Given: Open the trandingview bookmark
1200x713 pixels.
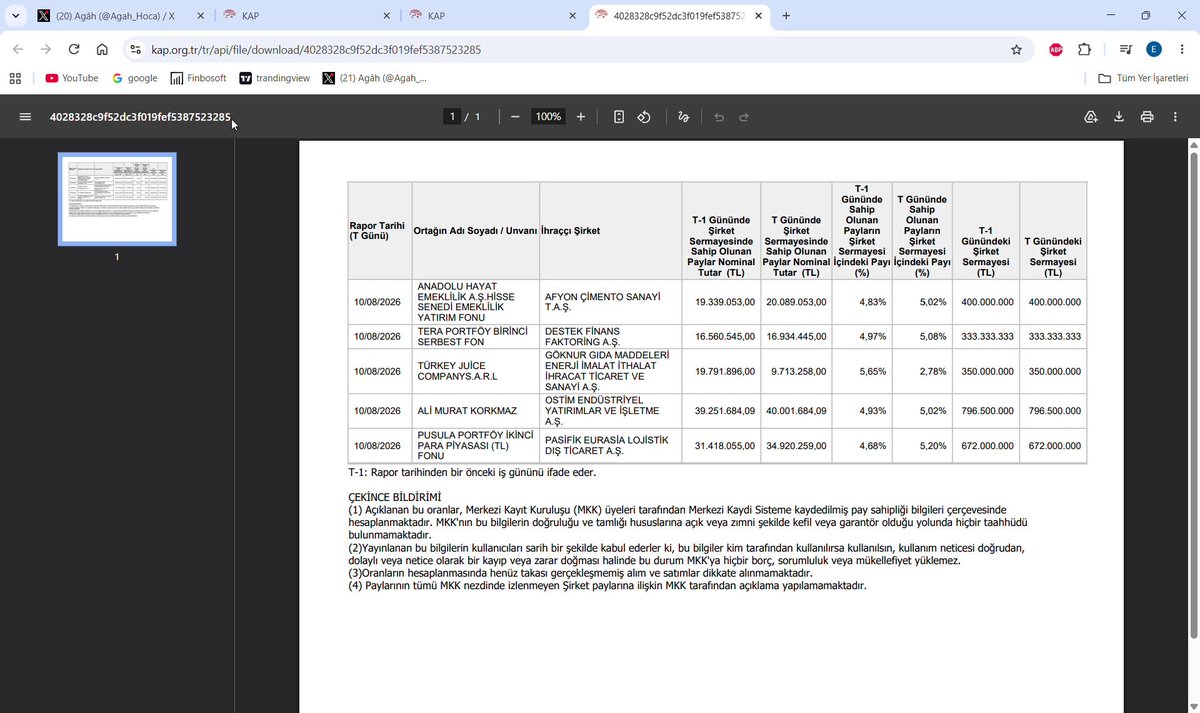Looking at the screenshot, I should [274, 78].
